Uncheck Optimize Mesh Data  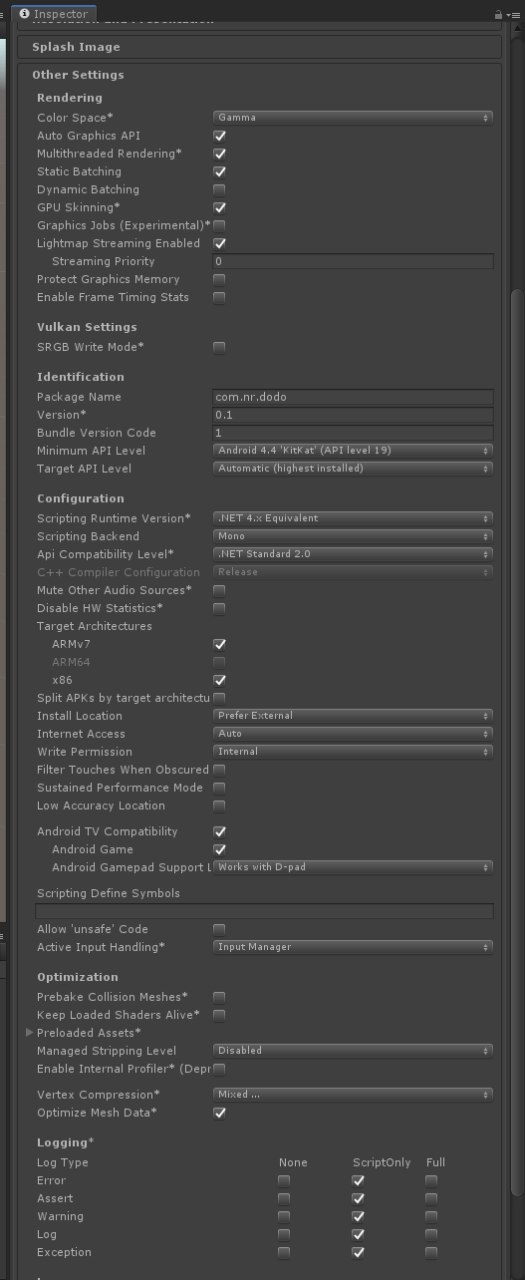coord(219,1113)
